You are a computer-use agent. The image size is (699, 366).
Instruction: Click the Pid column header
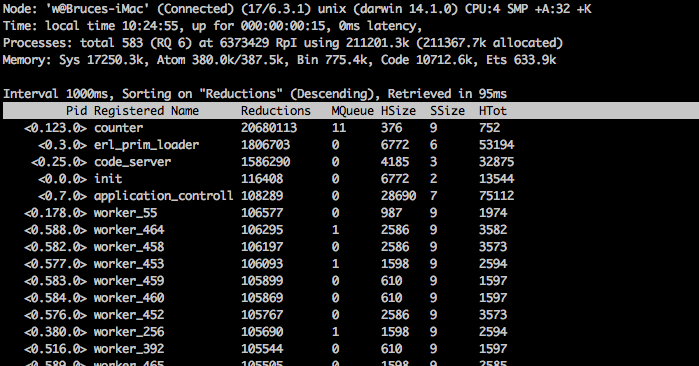77,111
